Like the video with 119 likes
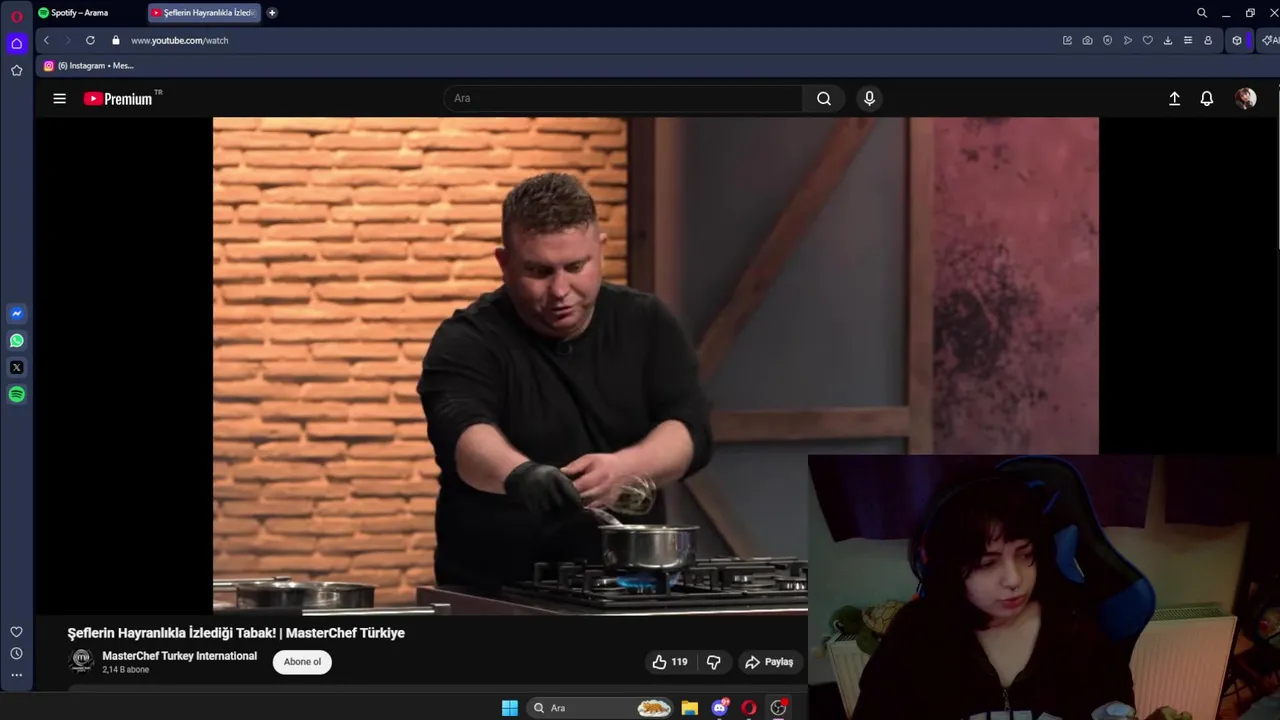 click(670, 662)
